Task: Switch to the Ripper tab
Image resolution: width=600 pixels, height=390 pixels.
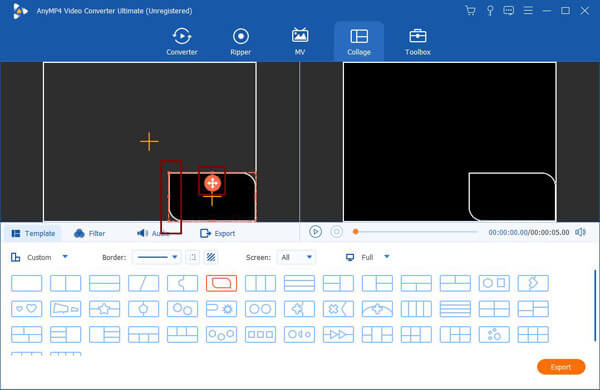Action: coord(241,41)
